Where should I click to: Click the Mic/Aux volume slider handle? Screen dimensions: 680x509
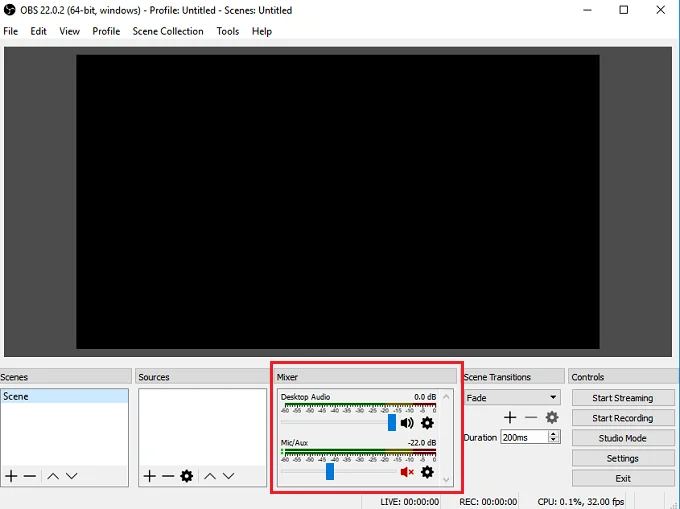tap(330, 472)
